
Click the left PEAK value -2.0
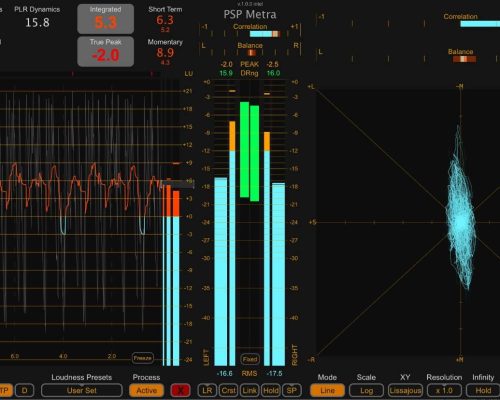coord(226,64)
